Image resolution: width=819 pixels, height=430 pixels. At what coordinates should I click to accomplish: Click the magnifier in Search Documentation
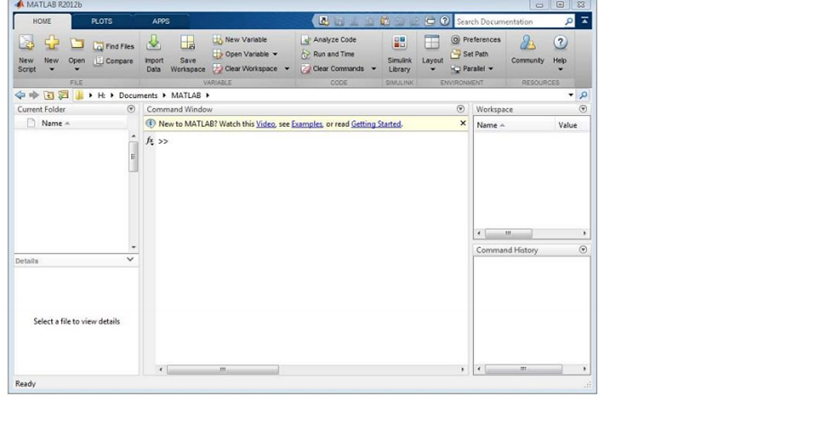click(569, 21)
